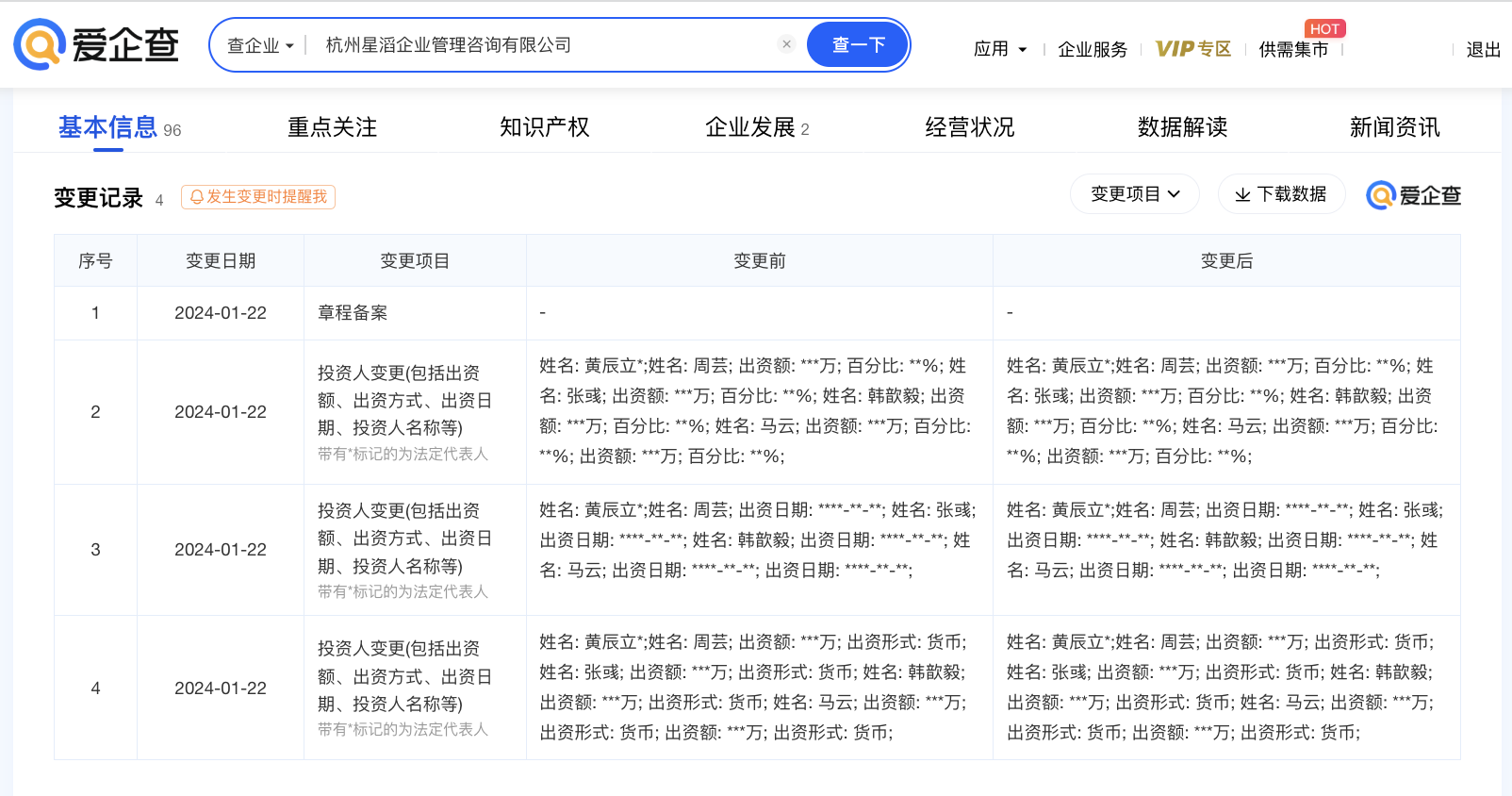Click the date cell in row 3
The height and width of the screenshot is (796, 1512).
point(221,550)
